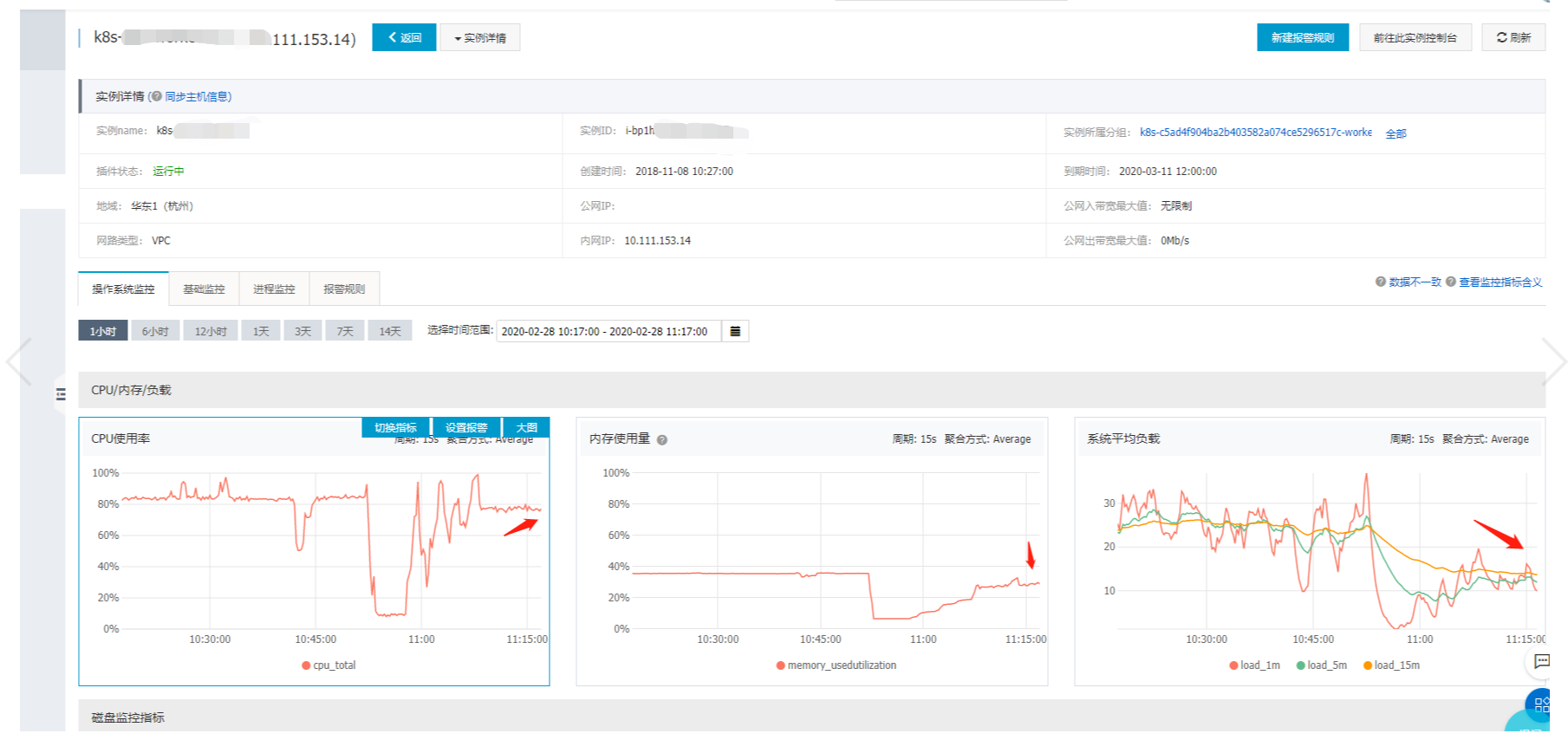Click the question icon before 查看监控指标含义
The height and width of the screenshot is (740, 1568).
[1450, 282]
